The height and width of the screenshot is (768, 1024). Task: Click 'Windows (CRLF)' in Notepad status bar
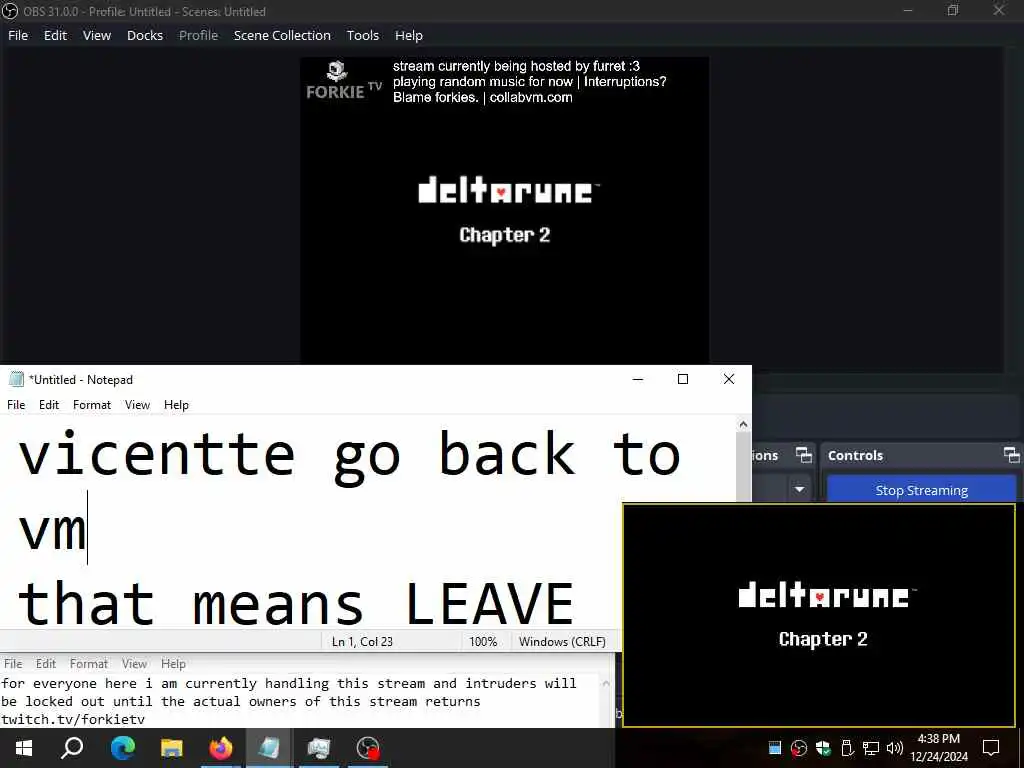[x=562, y=641]
